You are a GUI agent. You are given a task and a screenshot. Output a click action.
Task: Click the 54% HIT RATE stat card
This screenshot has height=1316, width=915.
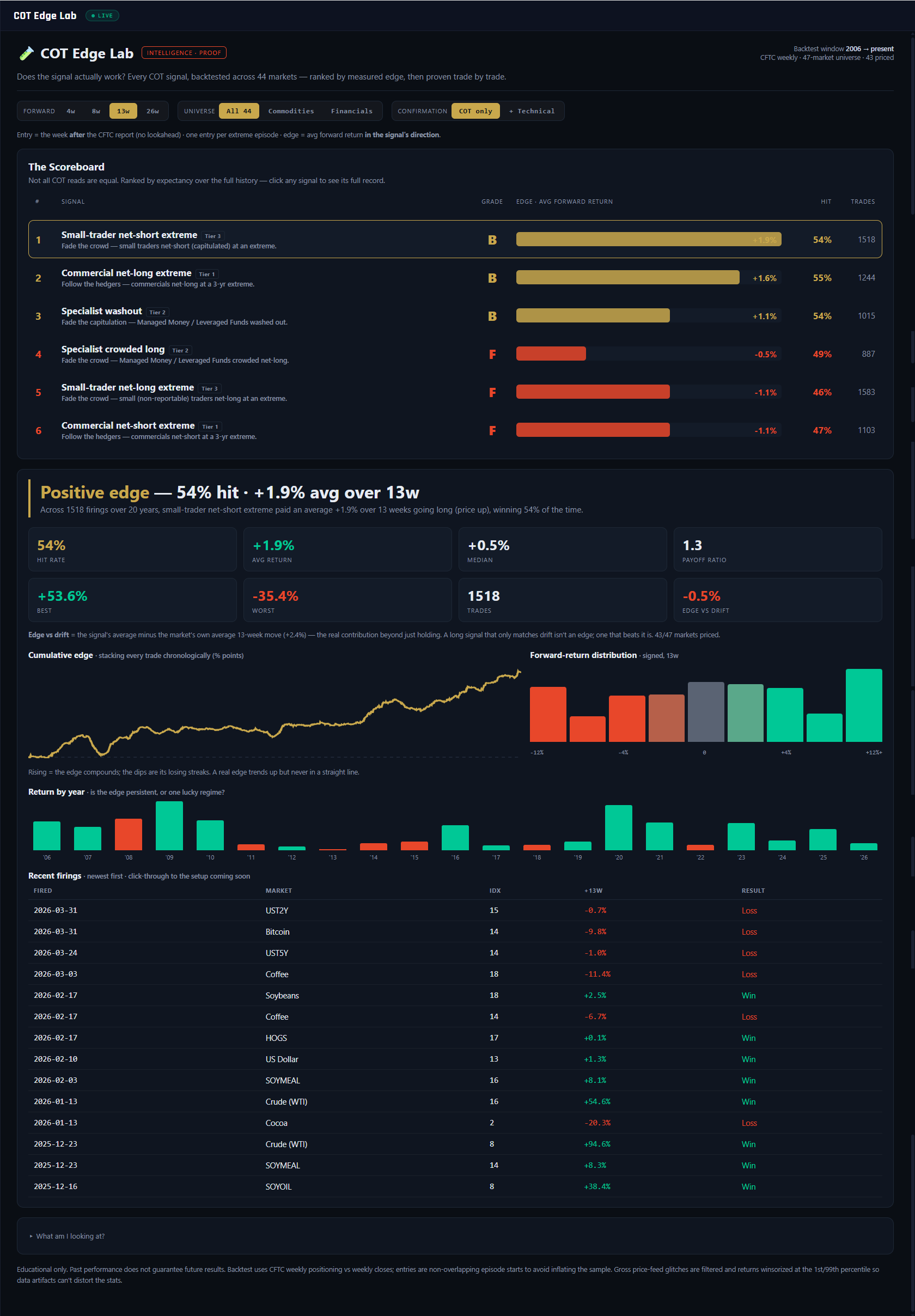tap(132, 549)
